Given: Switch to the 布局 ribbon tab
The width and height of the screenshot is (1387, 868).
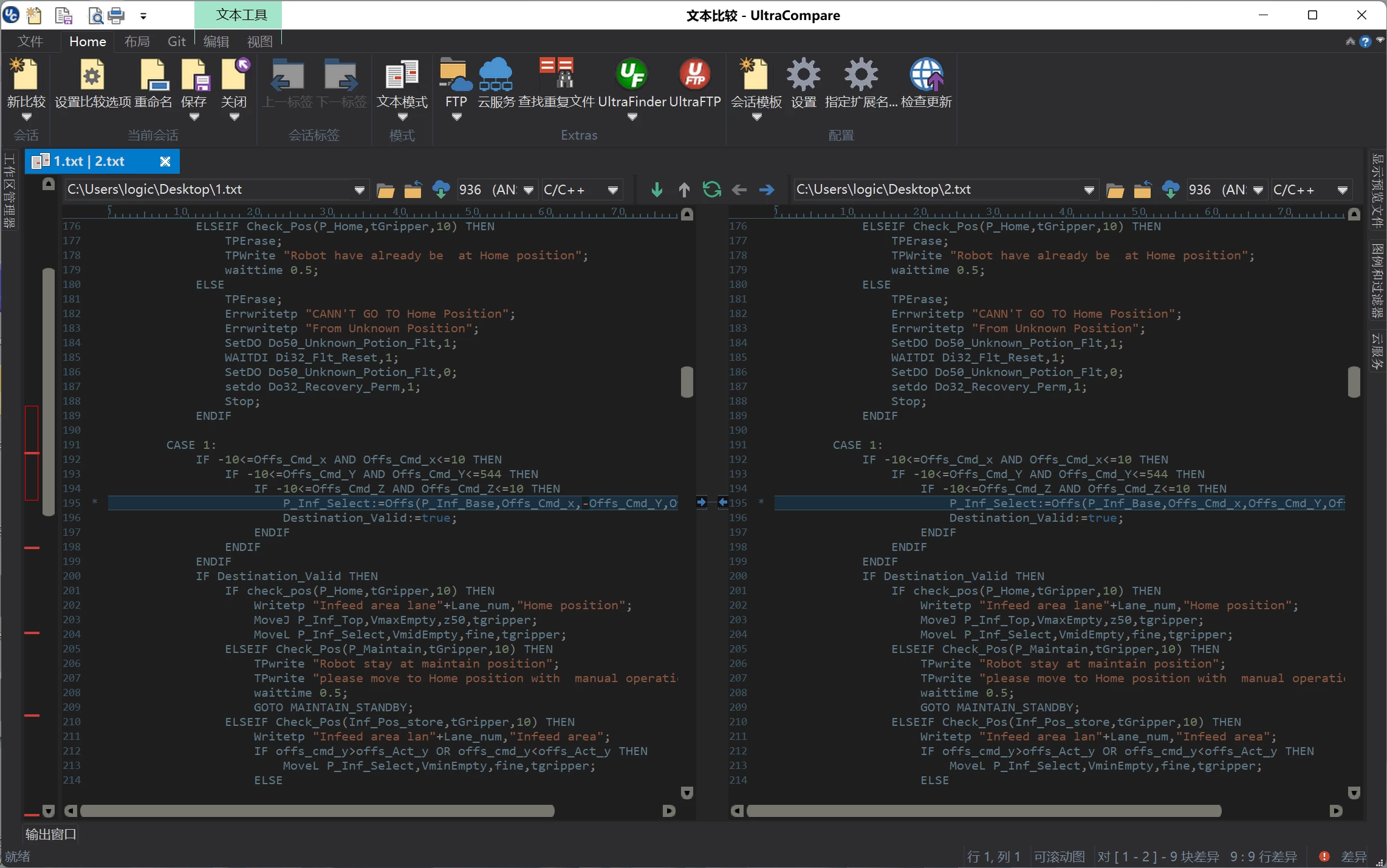Looking at the screenshot, I should click(137, 41).
